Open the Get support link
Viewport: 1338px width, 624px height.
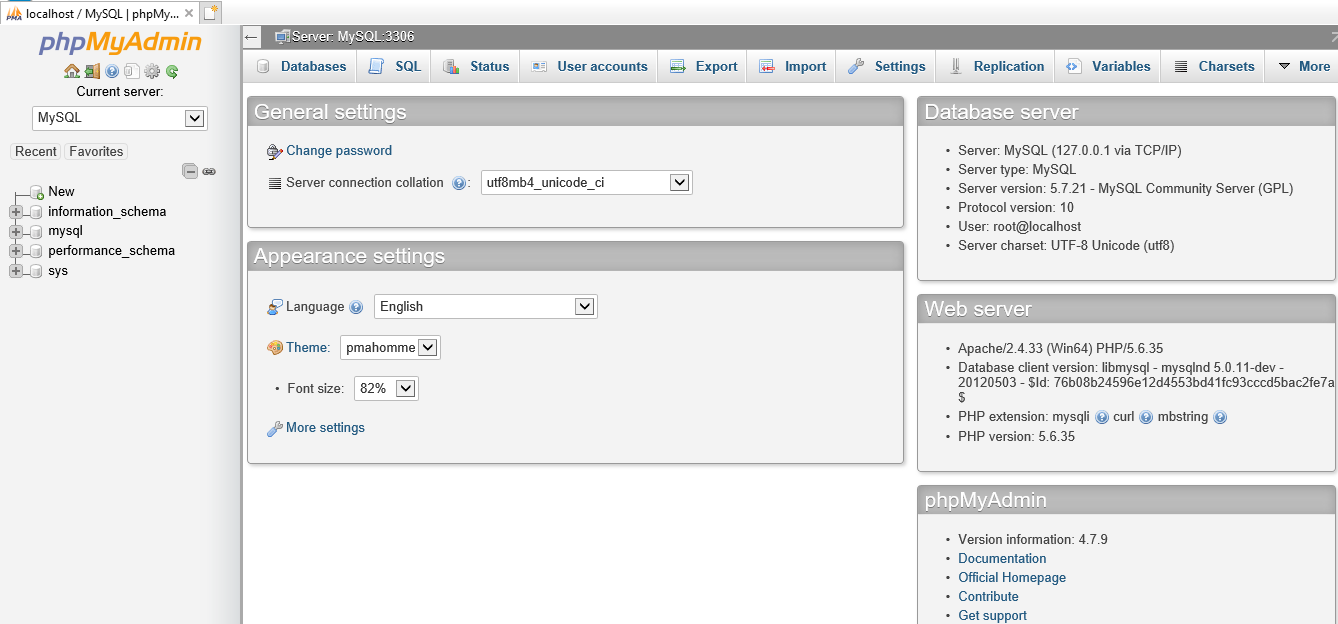coord(992,616)
